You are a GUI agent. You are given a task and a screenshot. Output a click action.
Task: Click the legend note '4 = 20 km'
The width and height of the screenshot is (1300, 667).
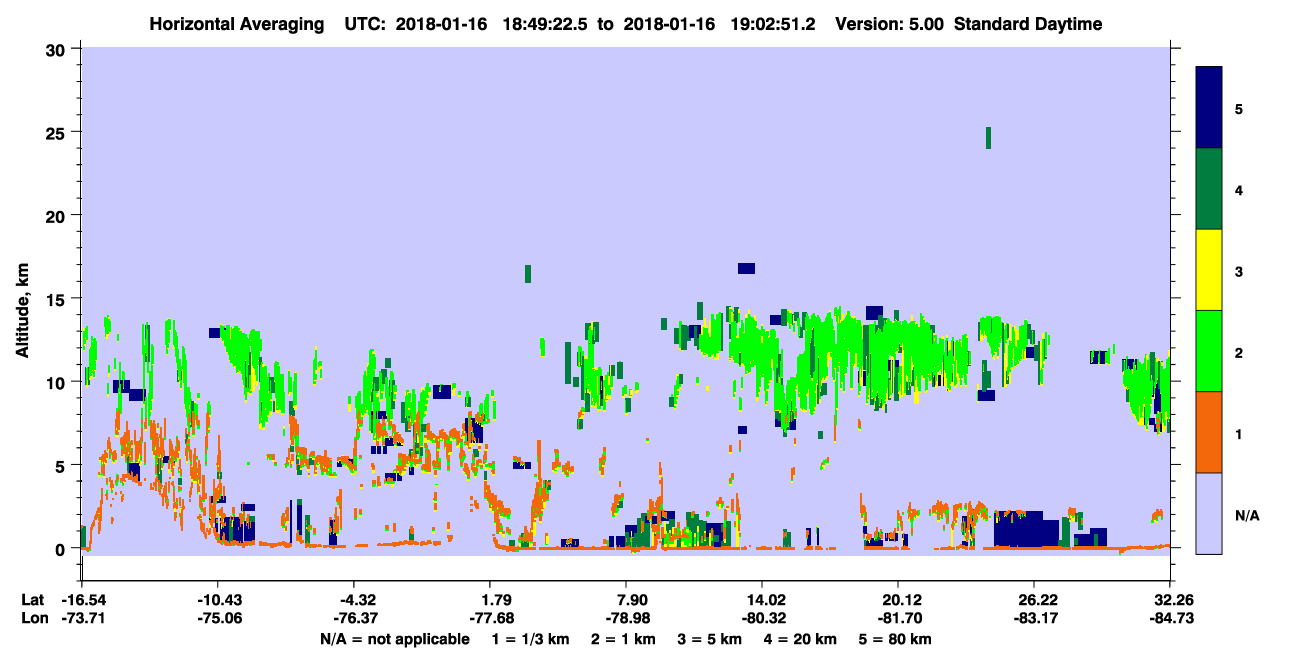800,639
